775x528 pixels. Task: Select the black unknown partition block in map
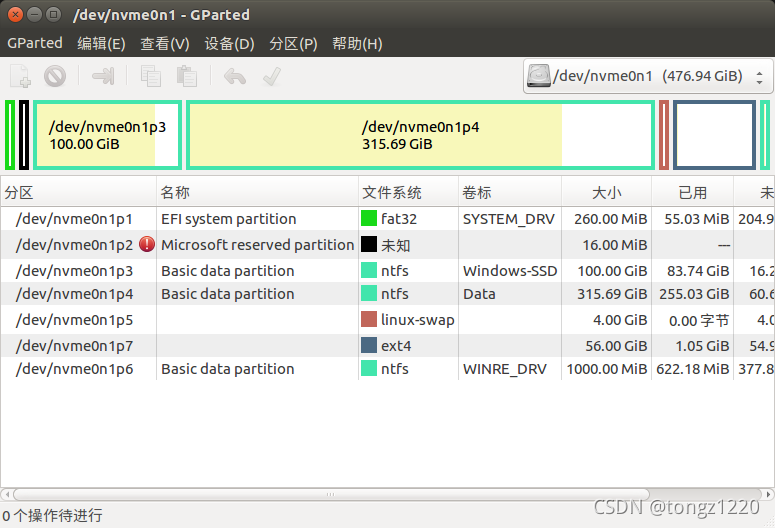pyautogui.click(x=24, y=135)
